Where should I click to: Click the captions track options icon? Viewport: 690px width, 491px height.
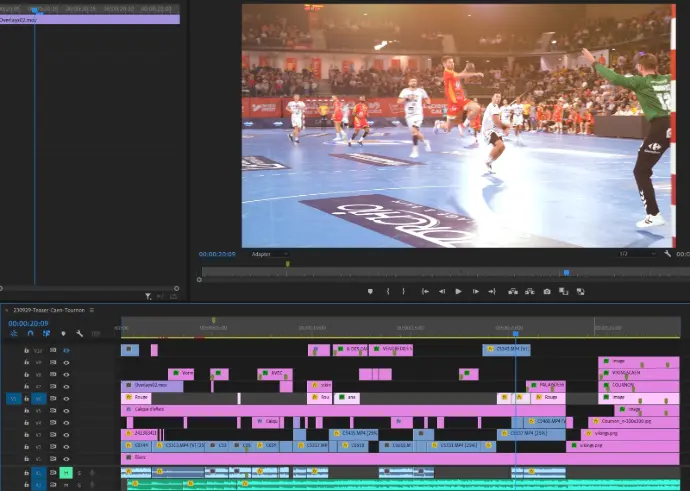95,333
